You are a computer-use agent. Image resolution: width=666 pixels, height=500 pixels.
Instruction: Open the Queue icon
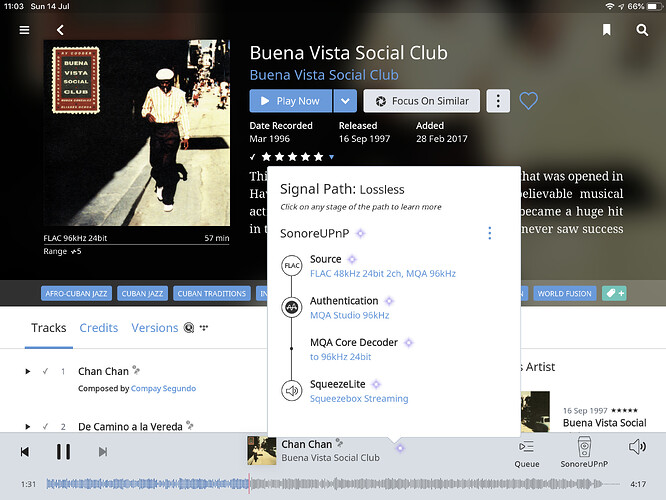(x=527, y=451)
